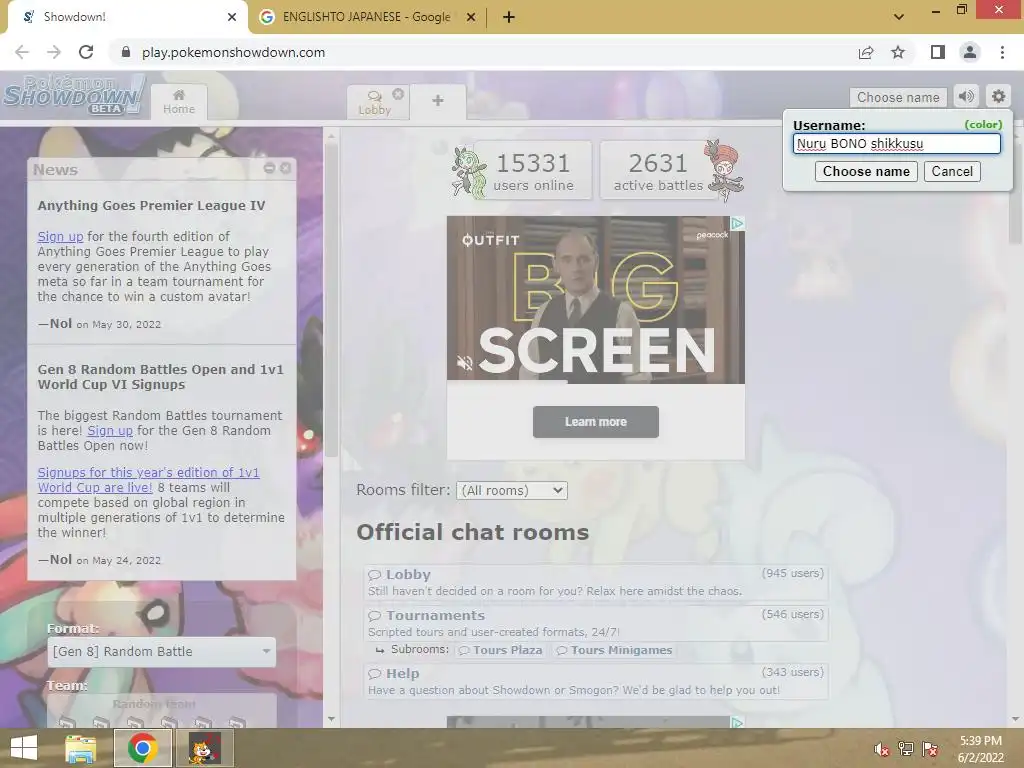1024x768 pixels.
Task: Open the Chrome profile icon
Action: pyautogui.click(x=970, y=52)
